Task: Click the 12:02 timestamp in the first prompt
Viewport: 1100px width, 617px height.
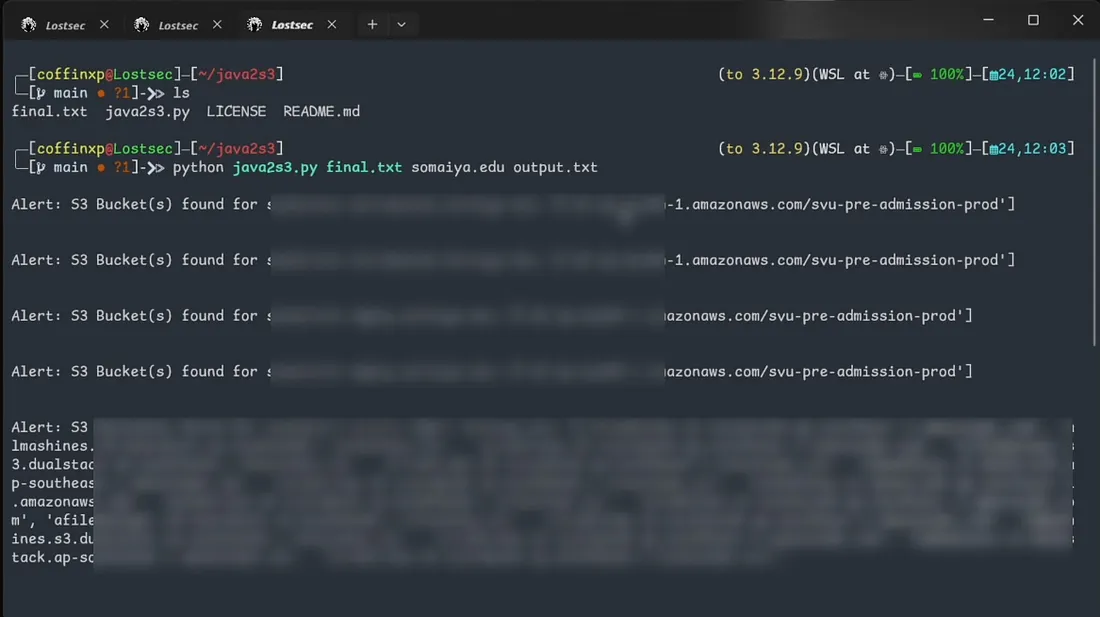Action: 1045,74
